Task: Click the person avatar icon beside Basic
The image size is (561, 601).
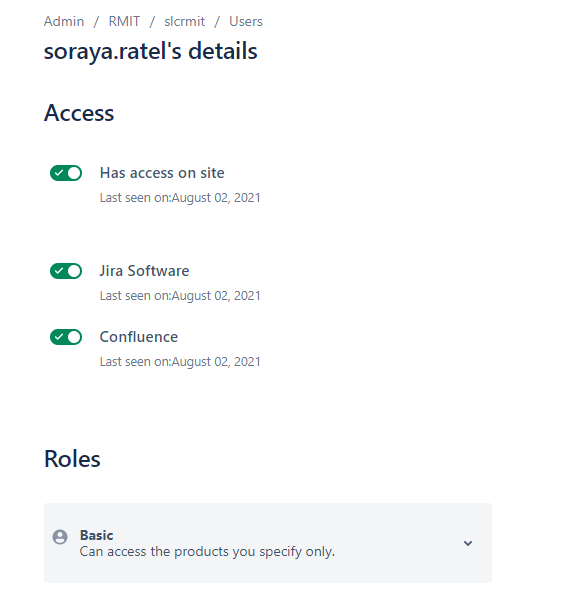Action: pos(60,537)
